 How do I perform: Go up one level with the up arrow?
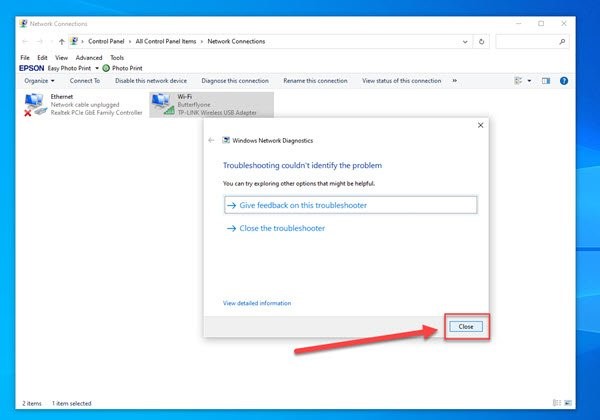click(x=62, y=41)
